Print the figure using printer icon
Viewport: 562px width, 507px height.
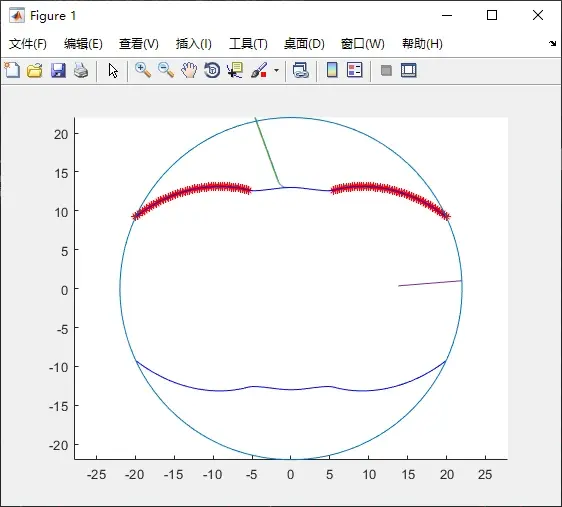81,70
